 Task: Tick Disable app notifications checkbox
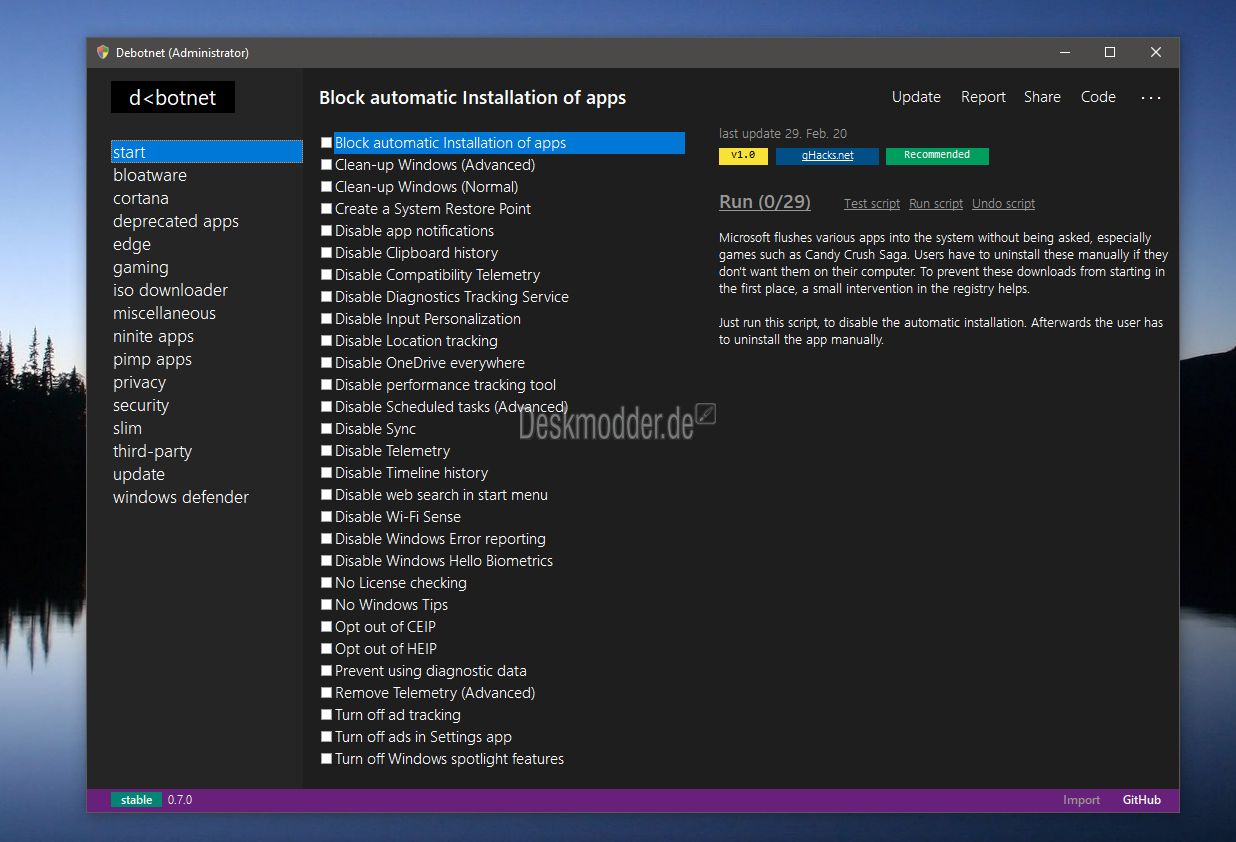(x=326, y=231)
